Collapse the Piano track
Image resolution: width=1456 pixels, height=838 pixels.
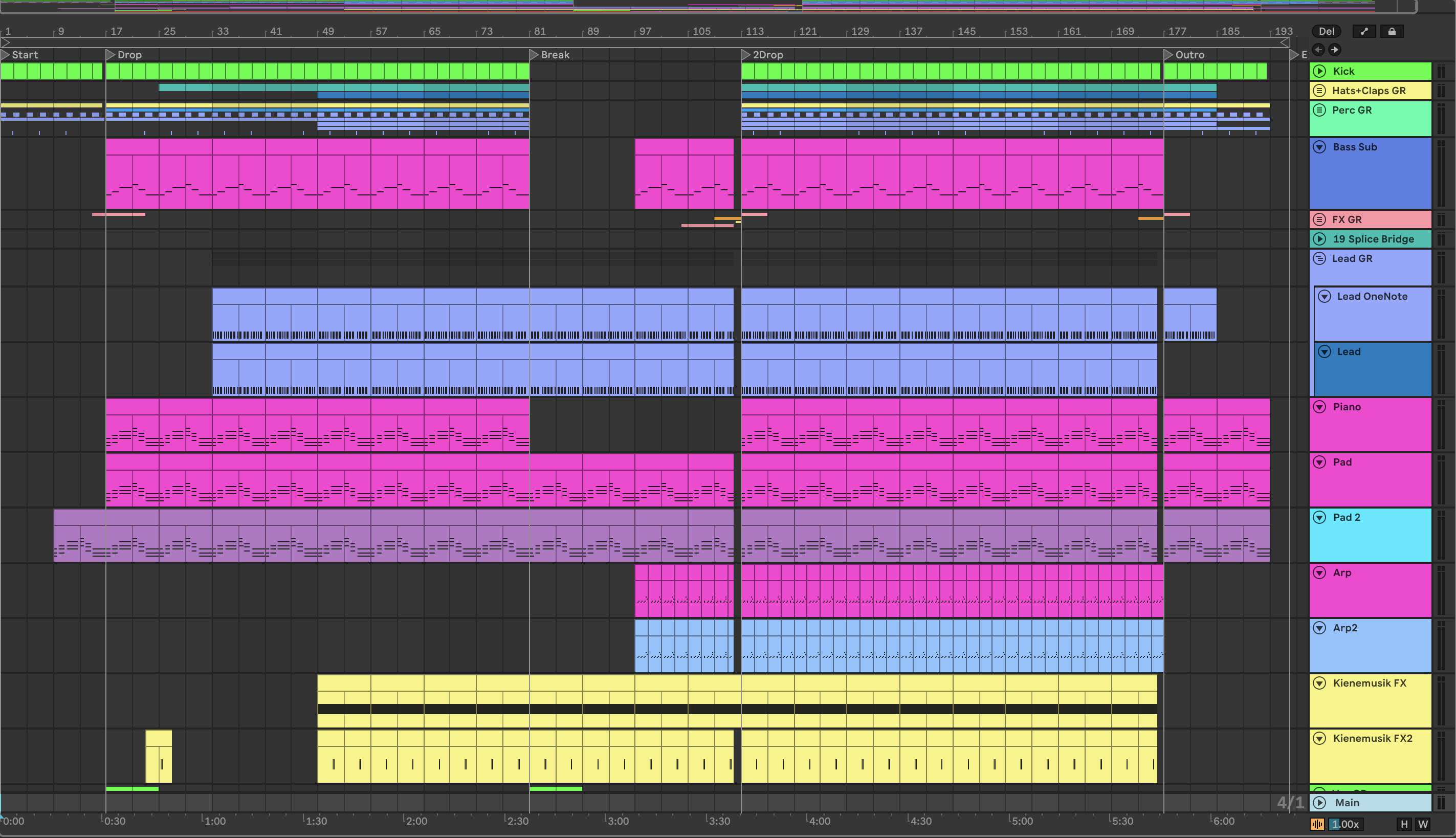click(x=1320, y=407)
